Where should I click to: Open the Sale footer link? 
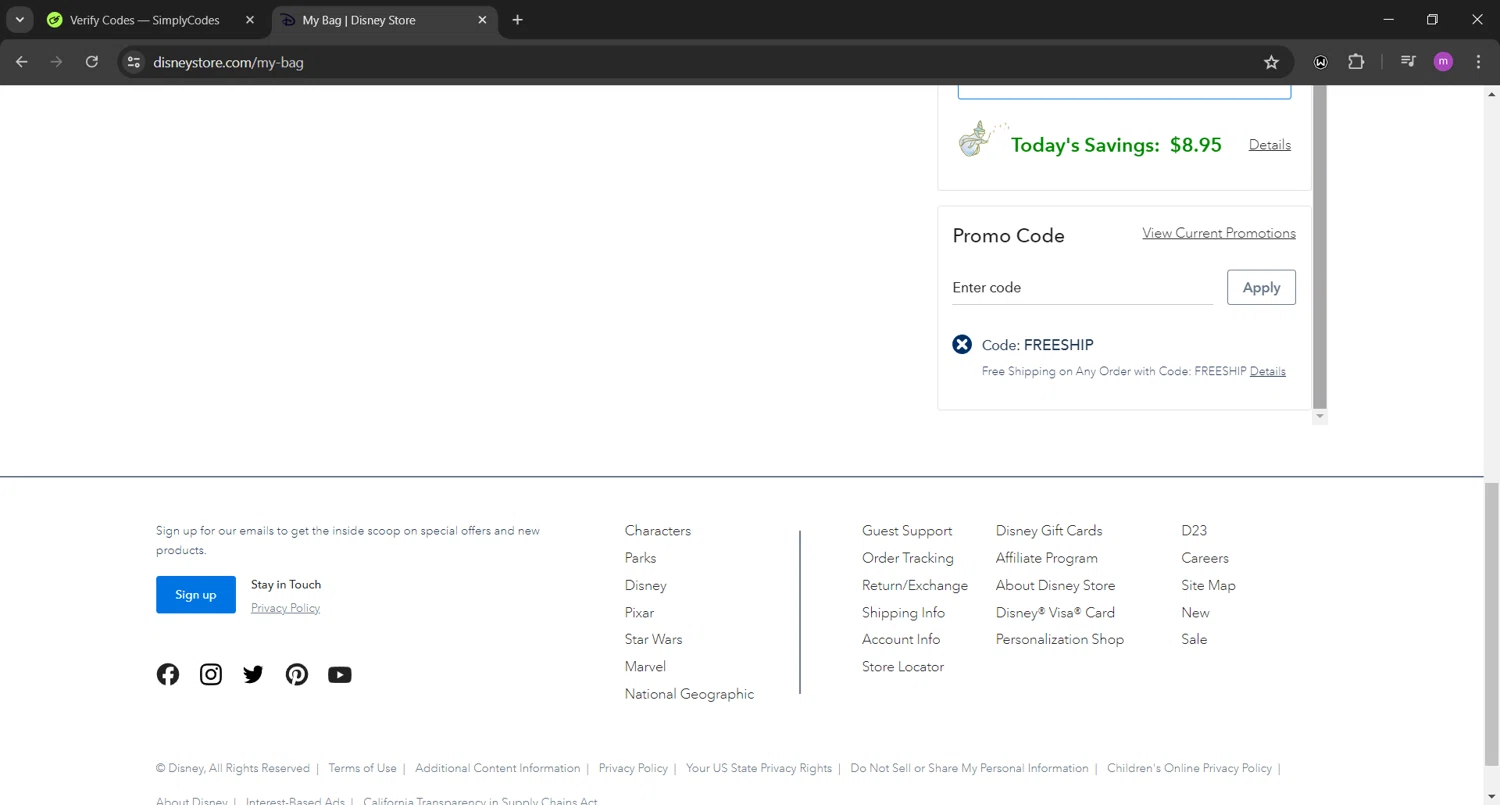pyautogui.click(x=1194, y=639)
